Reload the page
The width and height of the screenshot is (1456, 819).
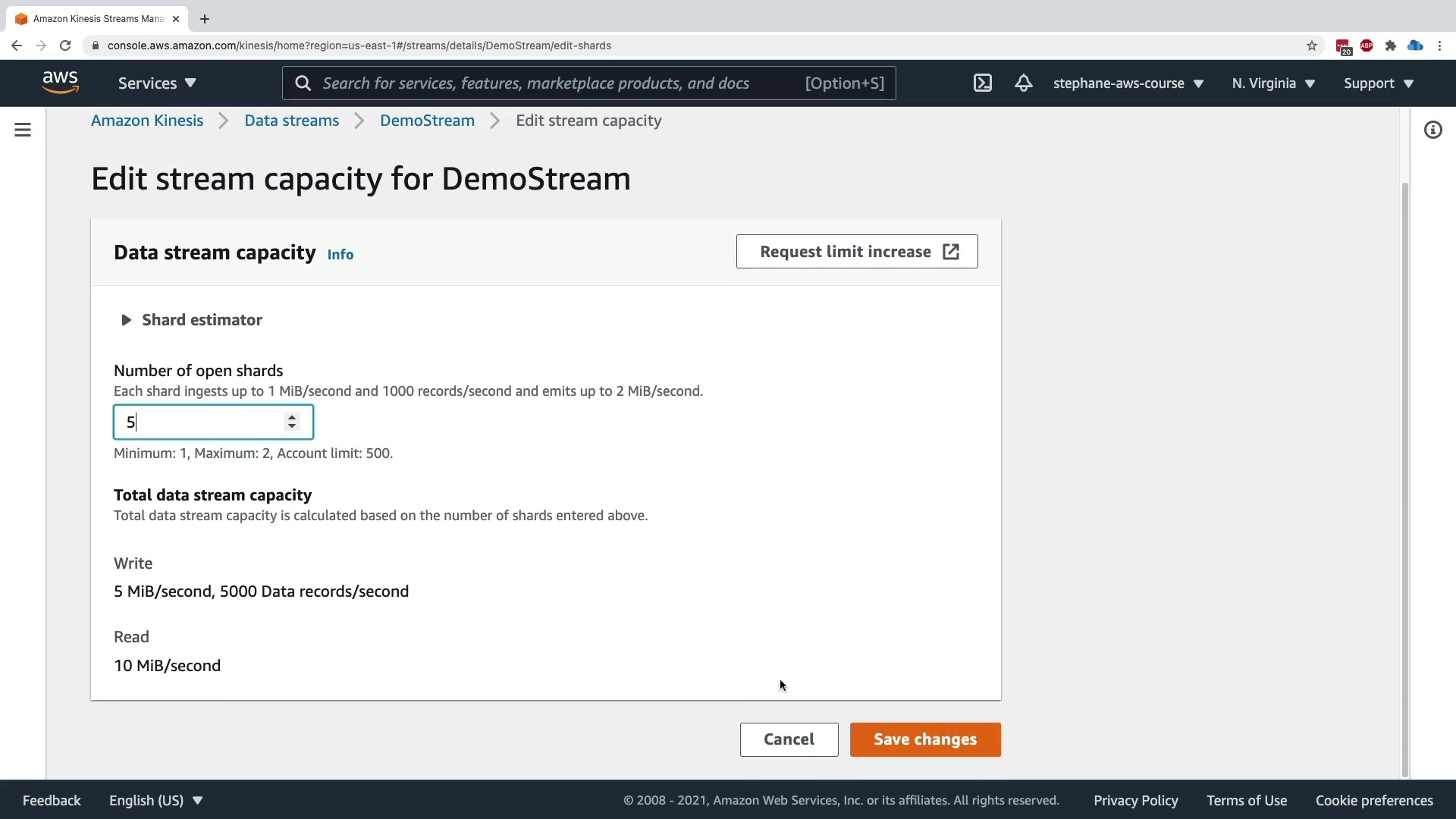[x=65, y=45]
